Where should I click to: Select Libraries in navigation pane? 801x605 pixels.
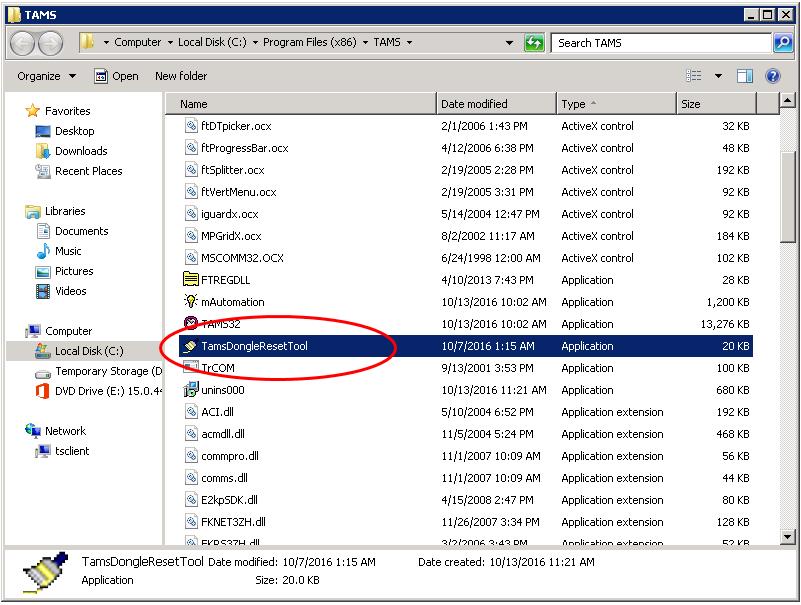[65, 211]
